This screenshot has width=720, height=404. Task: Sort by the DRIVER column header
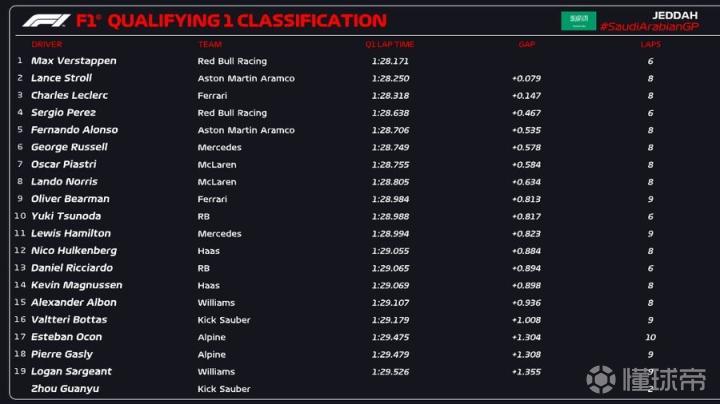pos(46,45)
